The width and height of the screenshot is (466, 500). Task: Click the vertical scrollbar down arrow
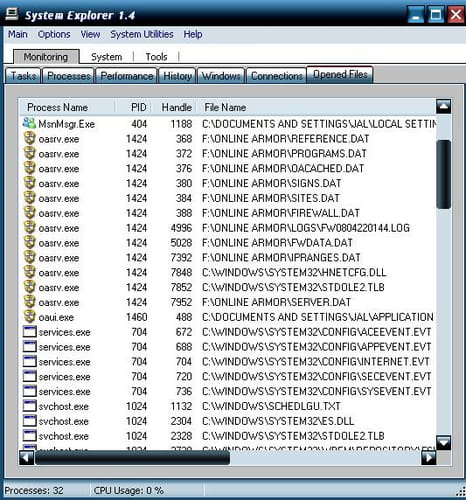443,443
